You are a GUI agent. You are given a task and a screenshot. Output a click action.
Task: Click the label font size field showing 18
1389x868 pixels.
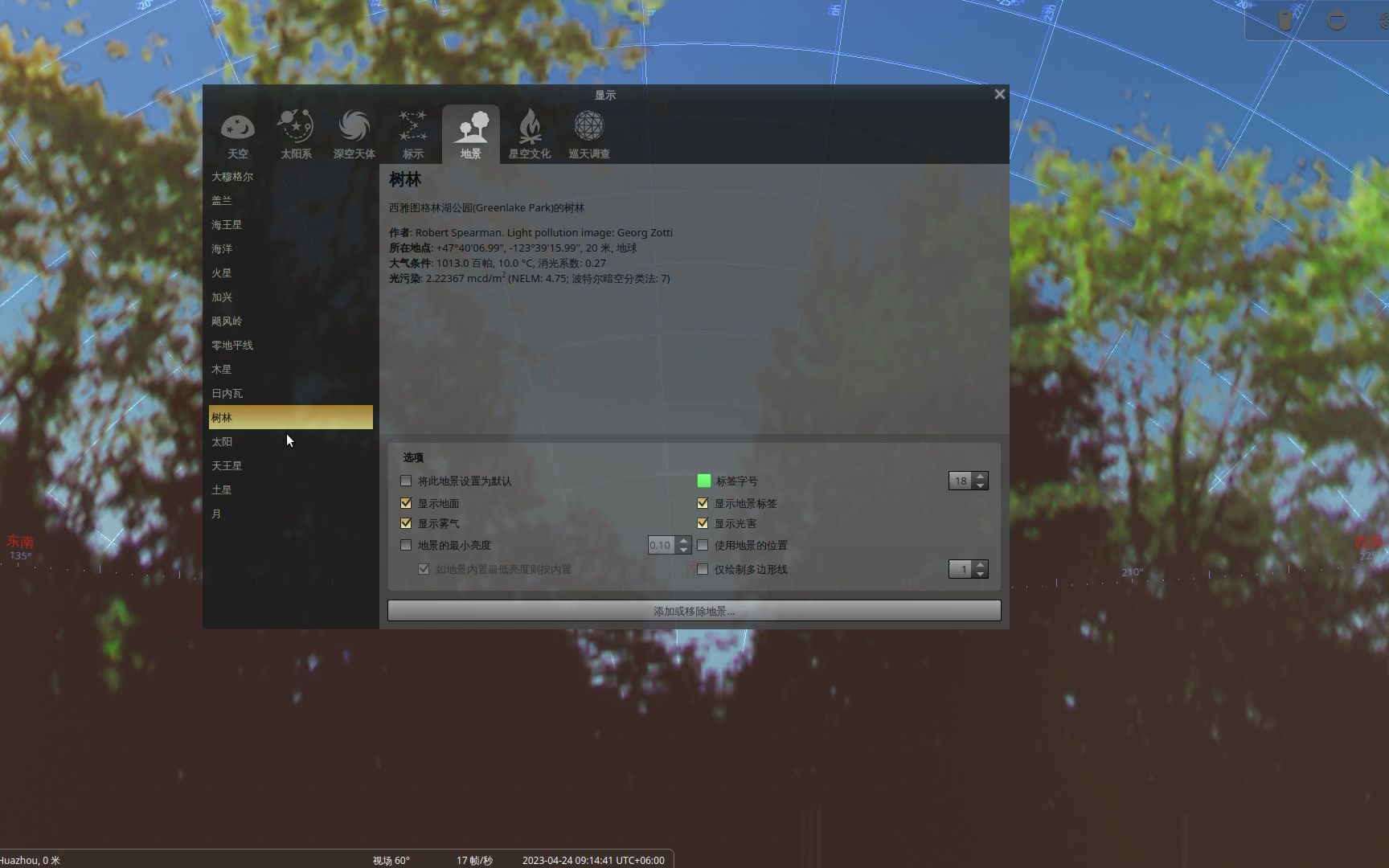(x=961, y=481)
